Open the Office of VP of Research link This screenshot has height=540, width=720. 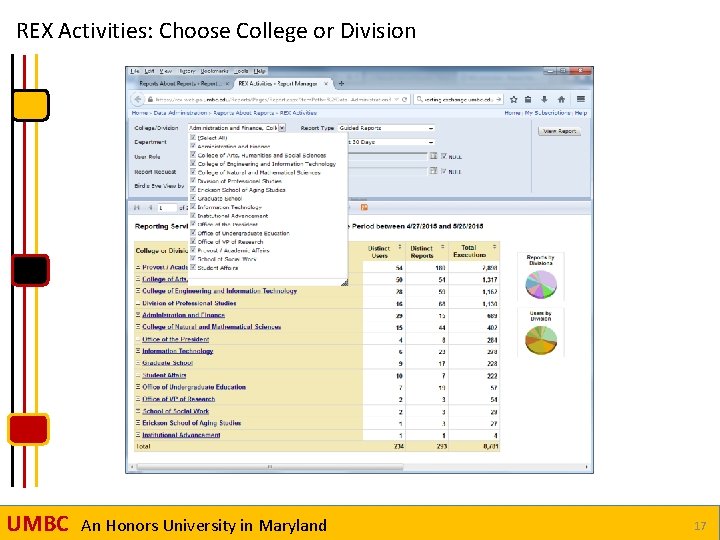179,399
